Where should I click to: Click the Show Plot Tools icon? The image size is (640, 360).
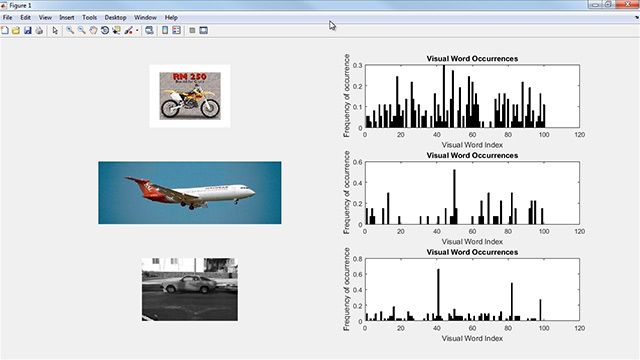[x=204, y=31]
